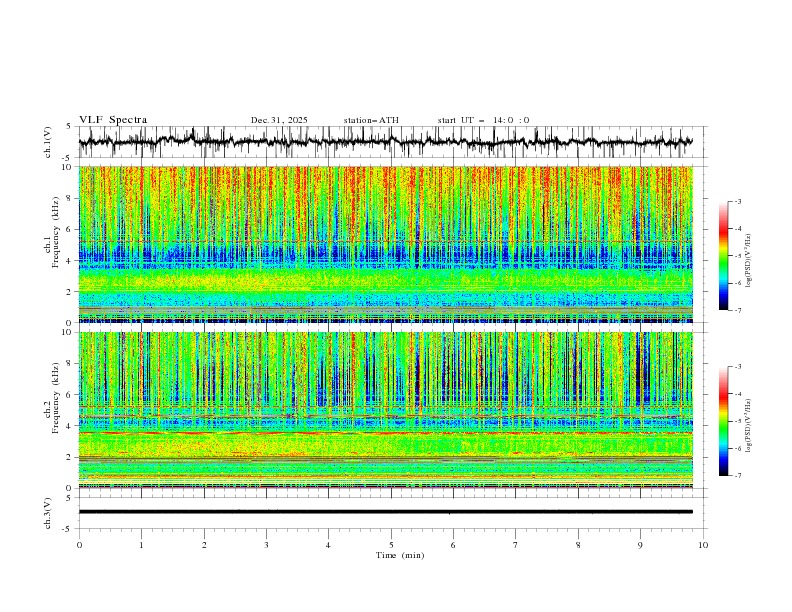The height and width of the screenshot is (612, 792).
Task: Click the "ch.1(V)" axis label
Action: 48,142
